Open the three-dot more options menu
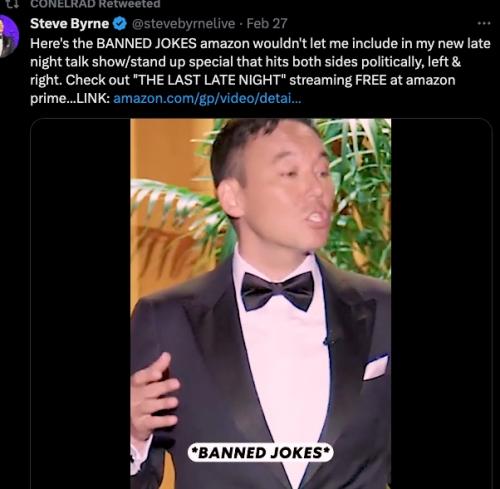Screen dimensions: 500x489 (x=484, y=23)
